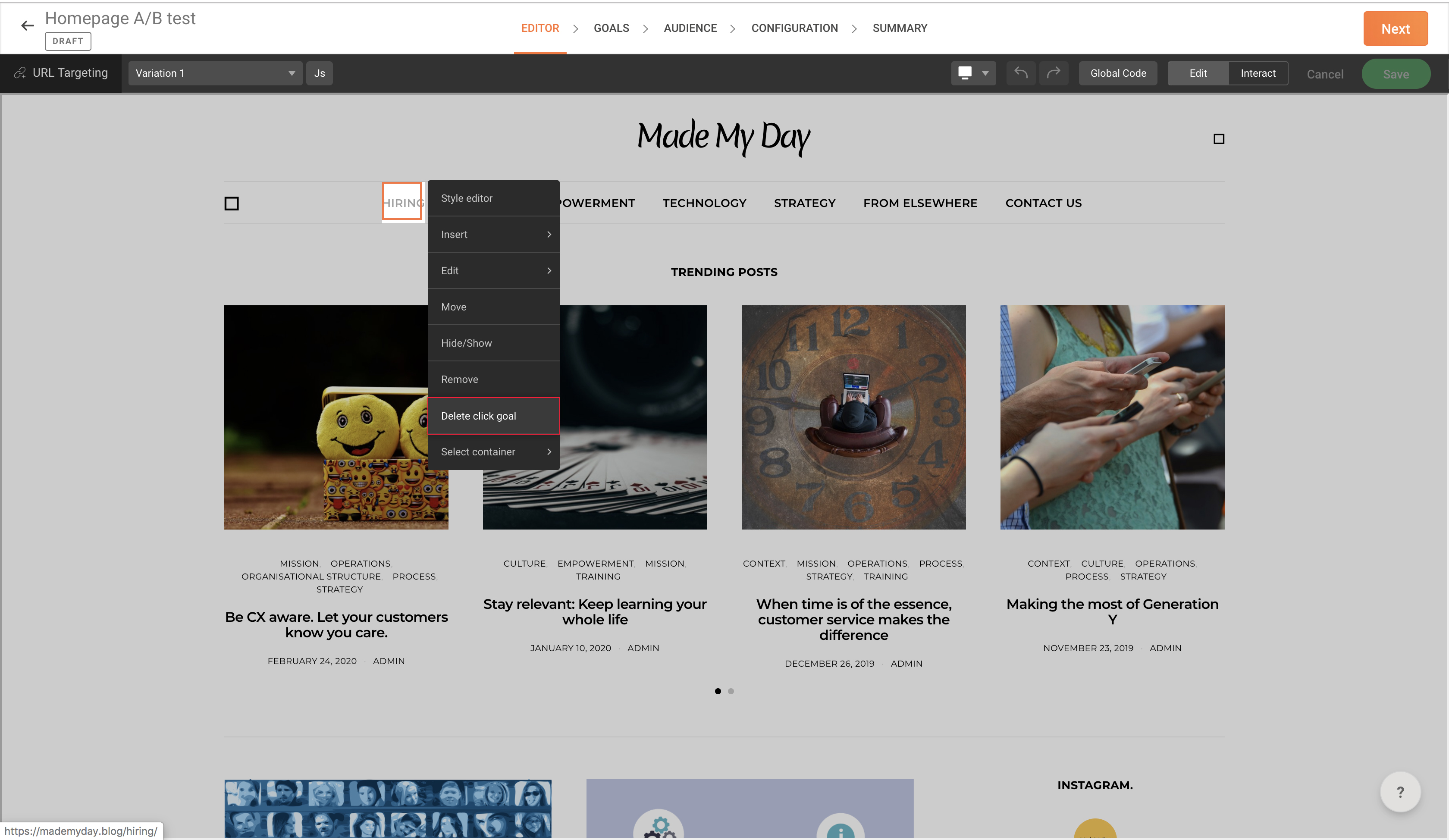The width and height of the screenshot is (1449, 840).
Task: Expand the Insert submenu
Action: (x=493, y=235)
